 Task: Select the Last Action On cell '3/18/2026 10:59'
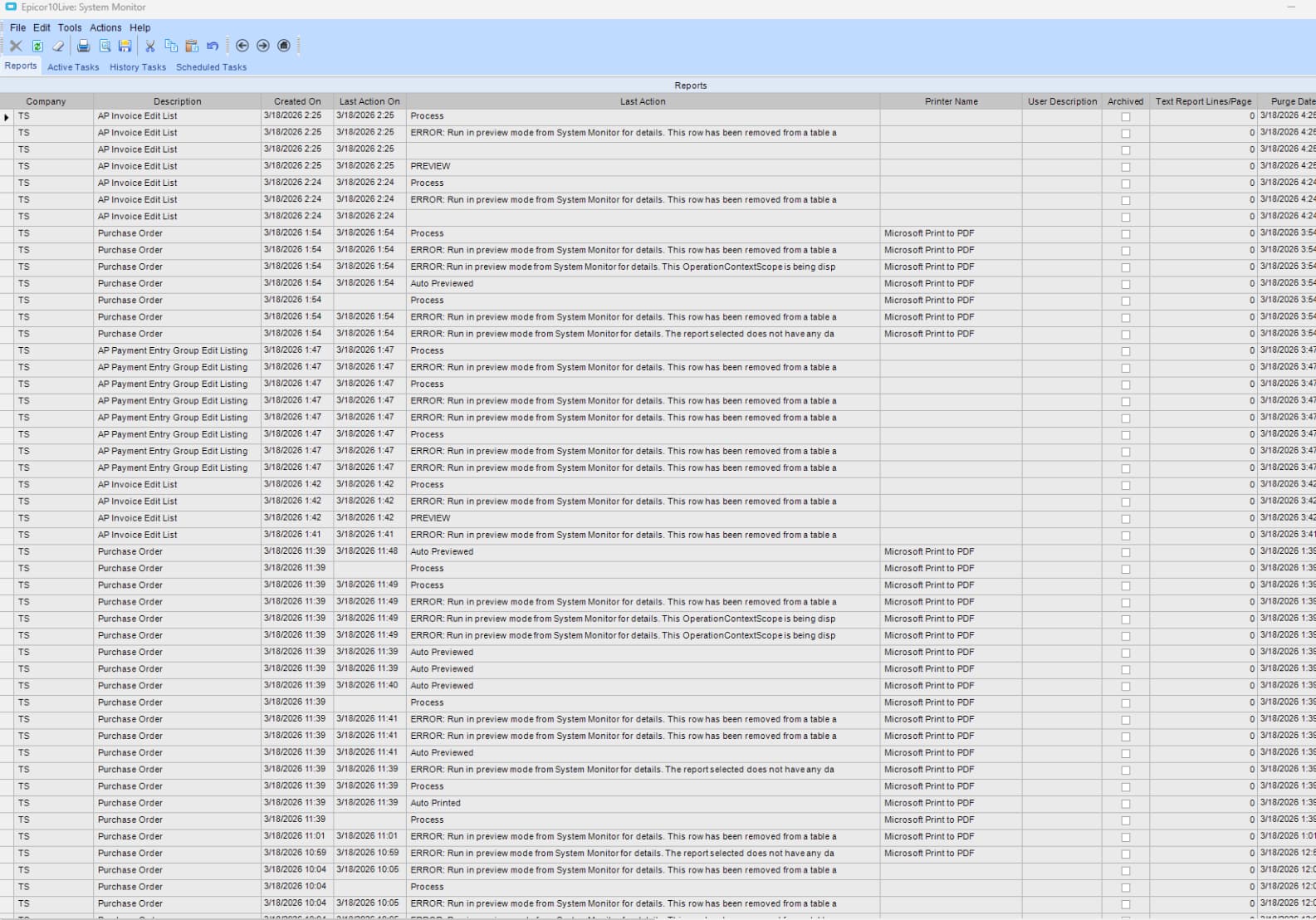click(x=369, y=853)
